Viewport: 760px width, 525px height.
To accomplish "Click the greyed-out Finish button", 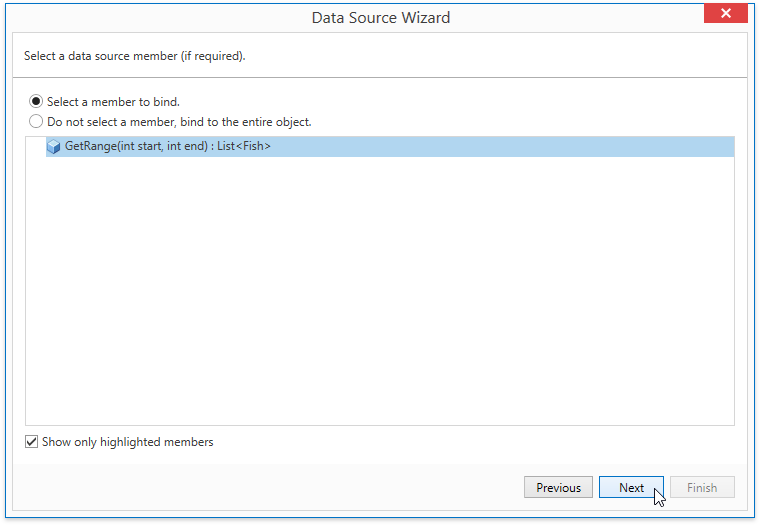I will point(702,487).
